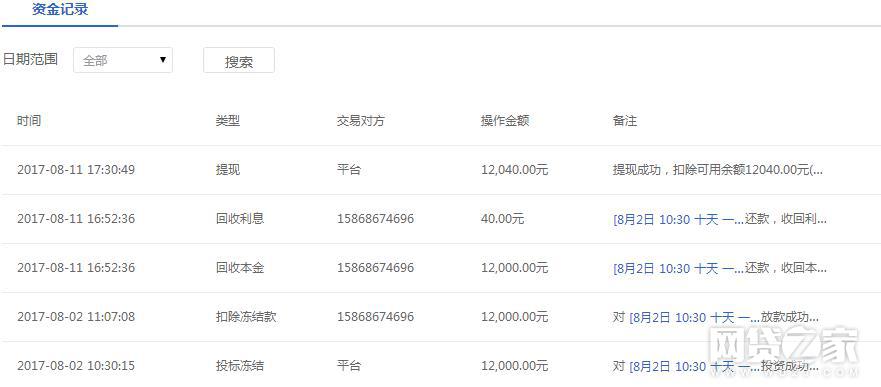Click 平台 in the 投标冻结 row
Viewport: 881px width, 387px height.
pos(348,366)
